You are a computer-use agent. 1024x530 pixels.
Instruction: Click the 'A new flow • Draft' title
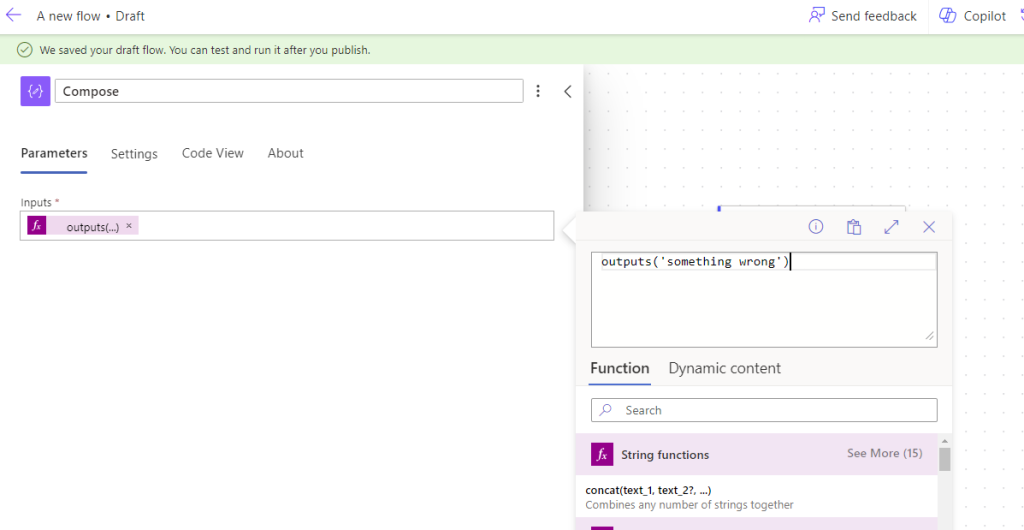pos(91,16)
